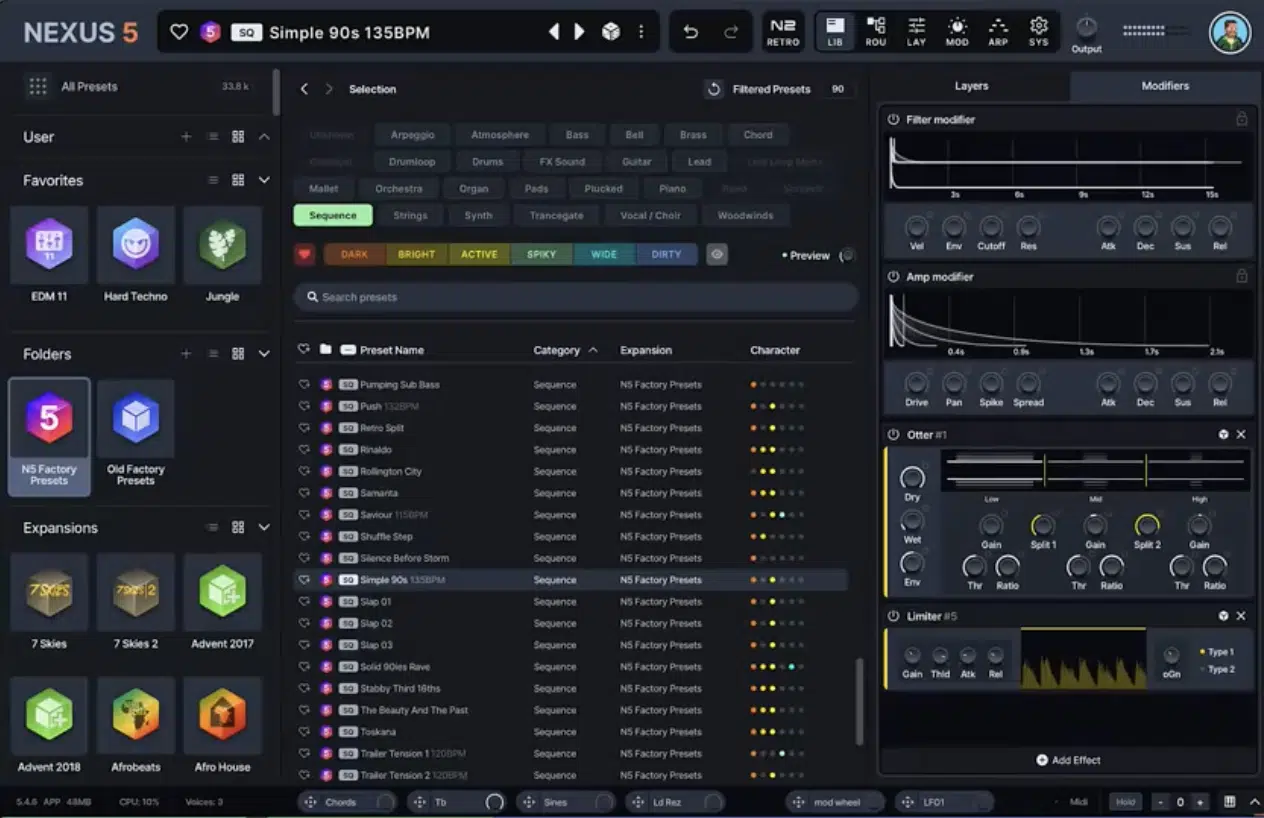This screenshot has width=1264, height=818.
Task: Click the Filter Cutoff knob
Action: point(991,227)
